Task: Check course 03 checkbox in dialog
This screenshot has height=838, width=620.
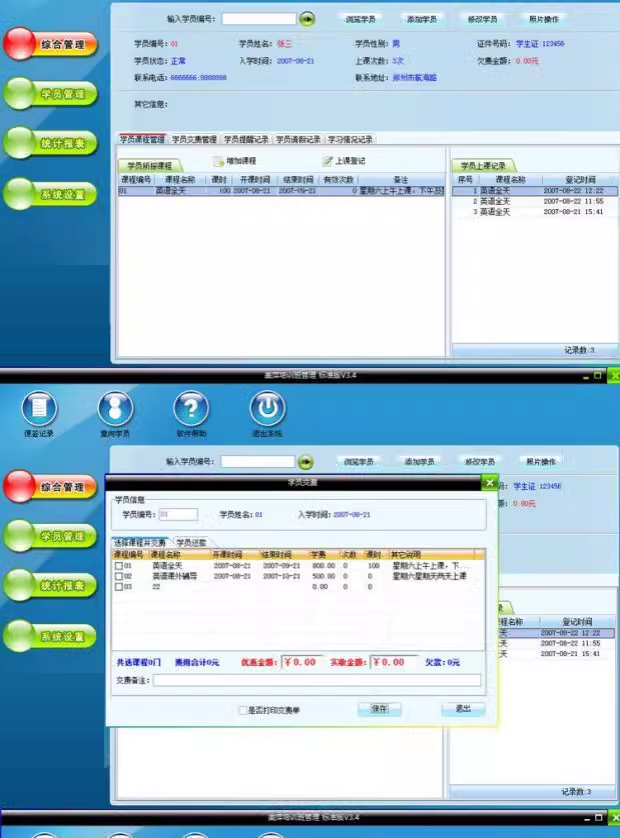Action: point(119,587)
